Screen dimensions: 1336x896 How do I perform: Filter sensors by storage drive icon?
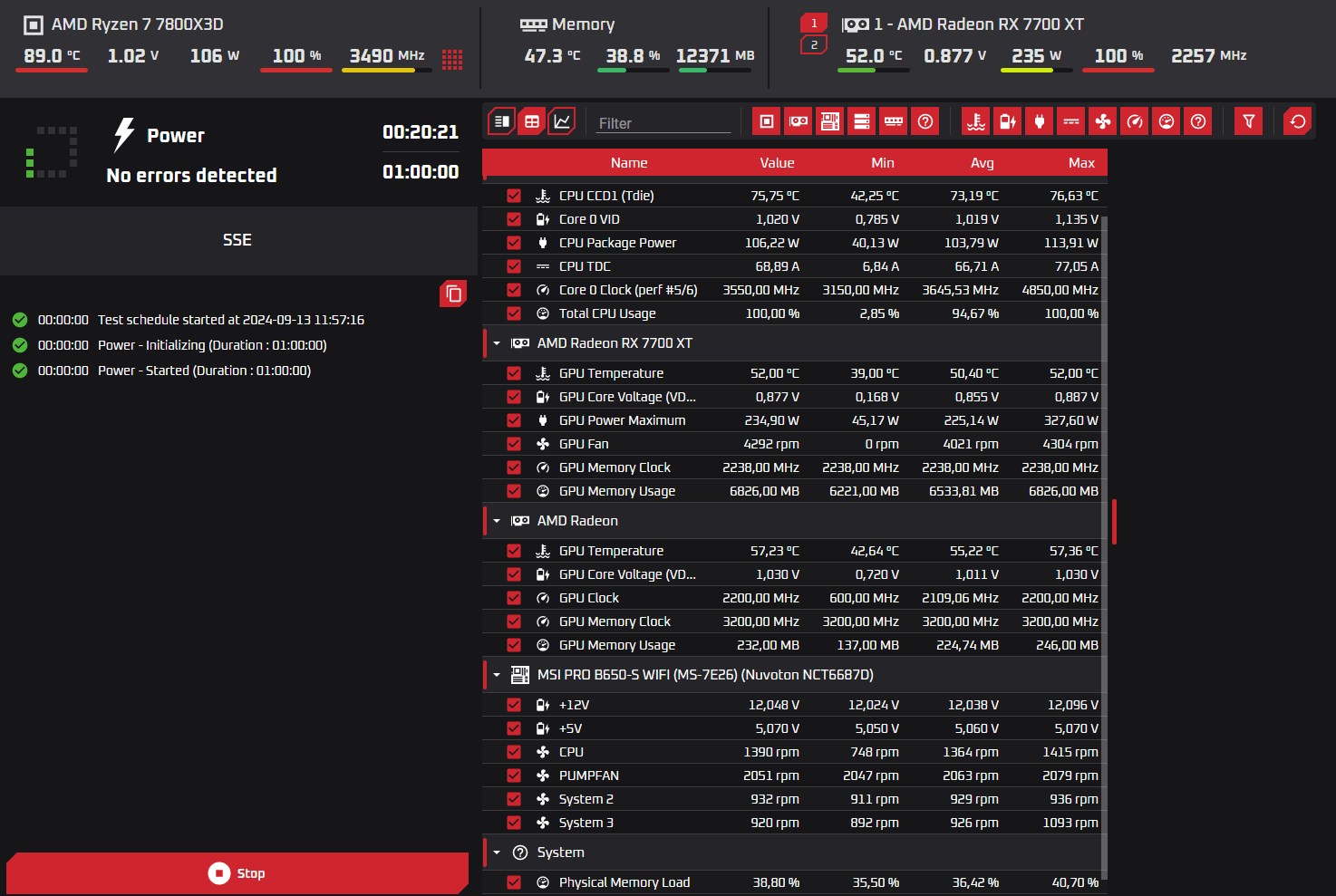point(862,120)
